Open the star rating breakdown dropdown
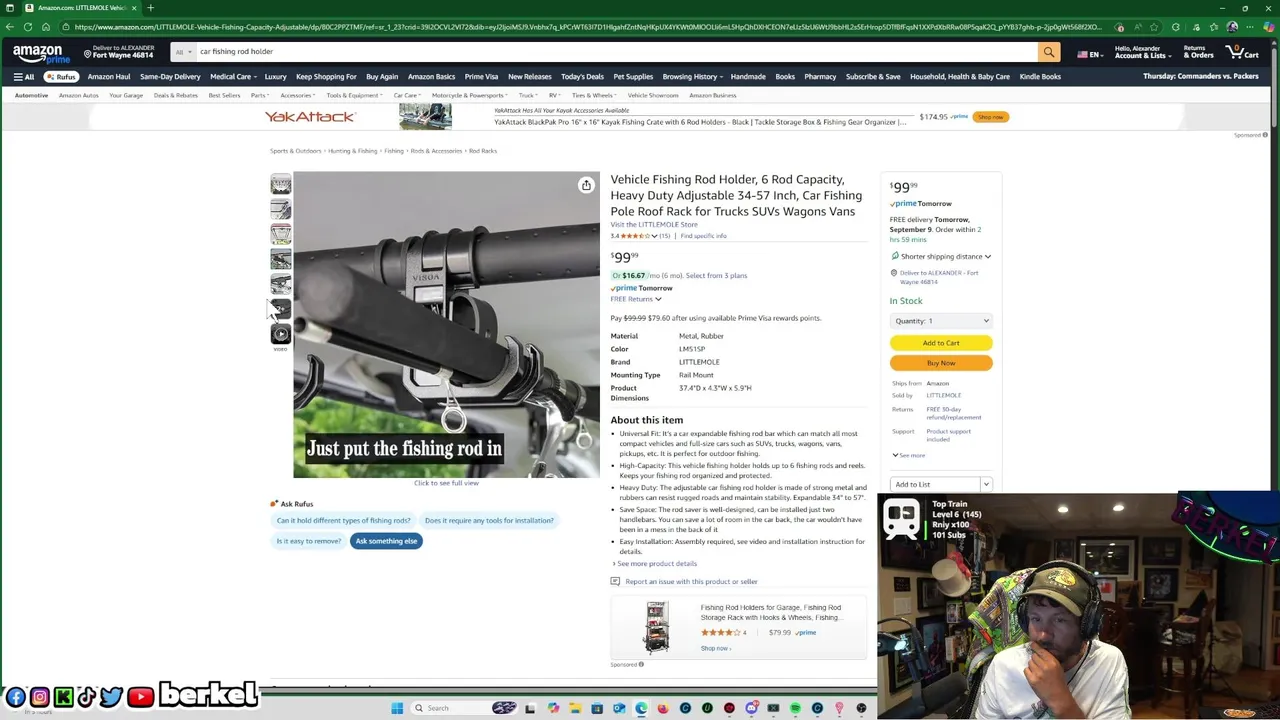Viewport: 1280px width, 720px height. 654,236
